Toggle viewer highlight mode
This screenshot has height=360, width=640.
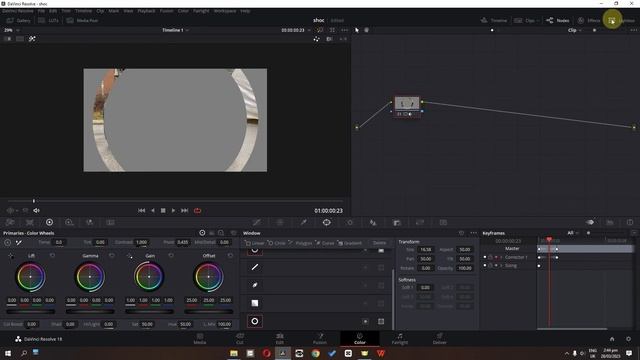pyautogui.click(x=32, y=39)
